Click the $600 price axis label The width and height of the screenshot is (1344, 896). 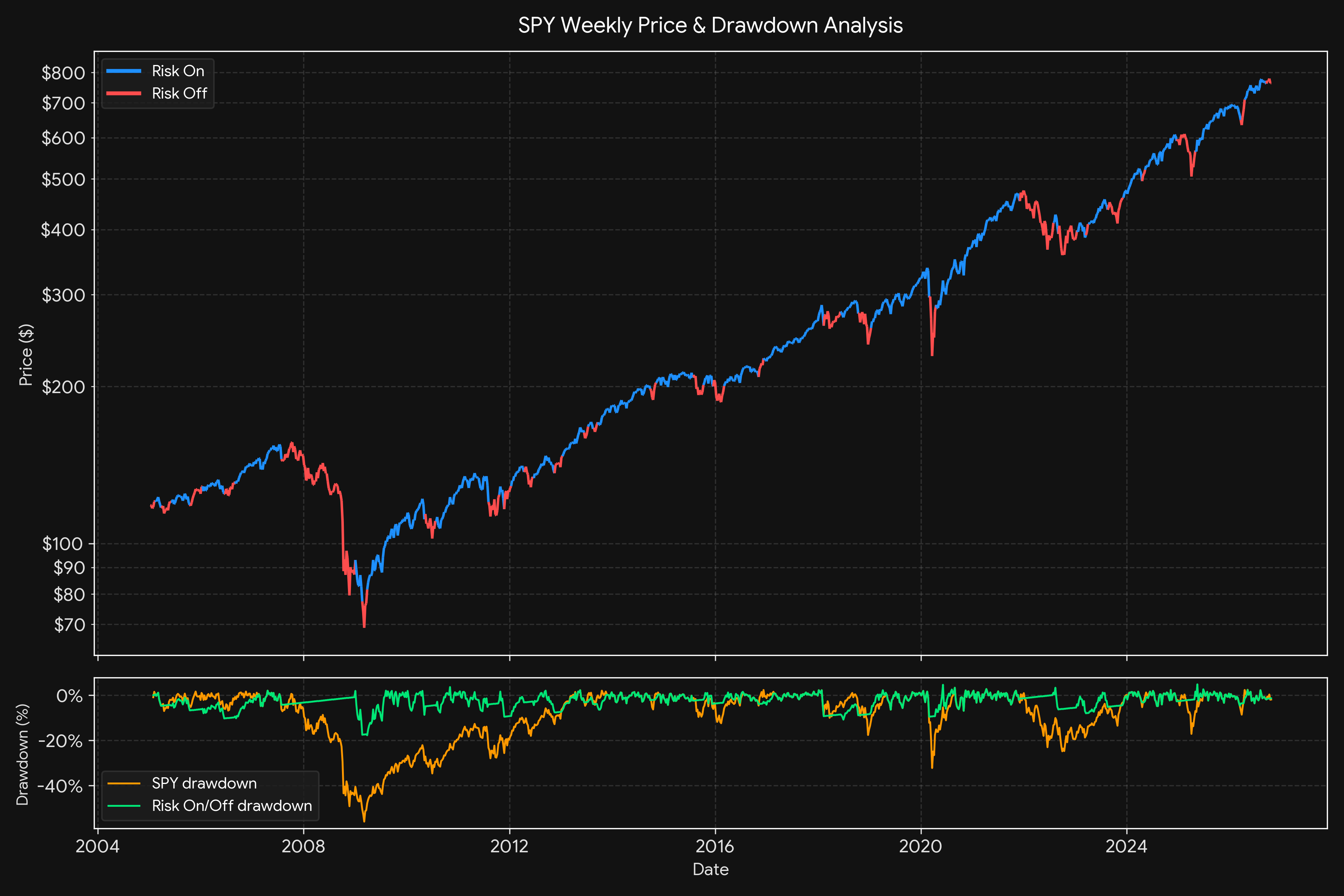(63, 138)
